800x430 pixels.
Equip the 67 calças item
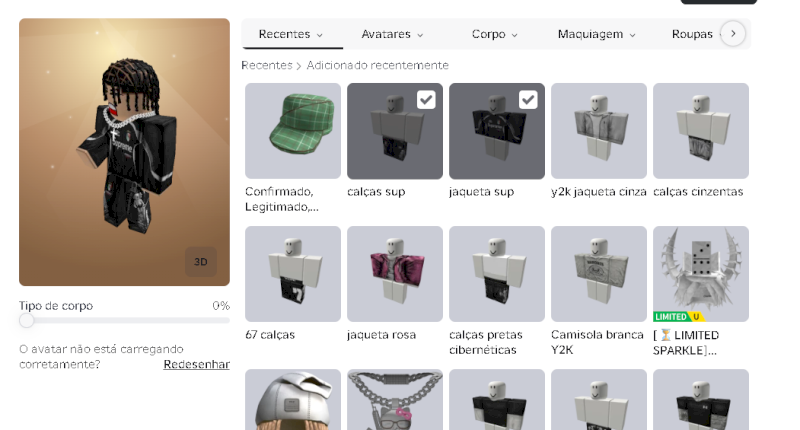(x=293, y=274)
